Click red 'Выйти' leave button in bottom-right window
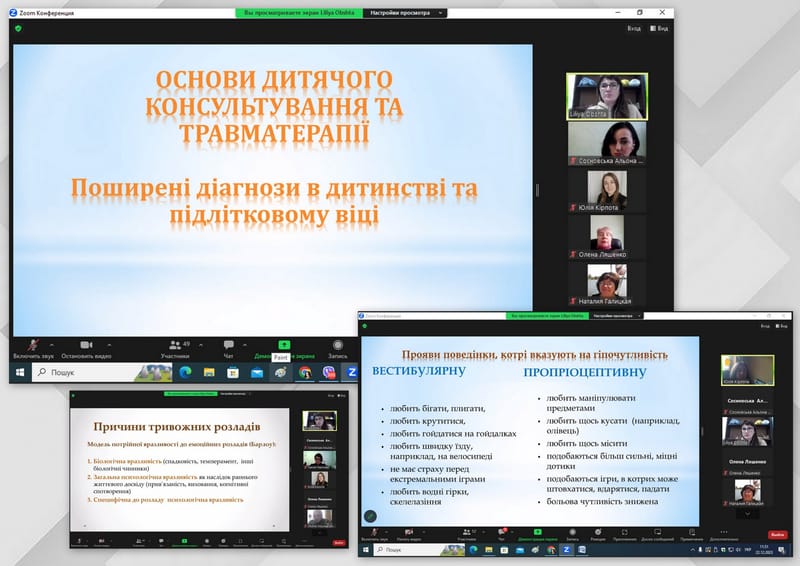The width and height of the screenshot is (800, 566). (778, 534)
